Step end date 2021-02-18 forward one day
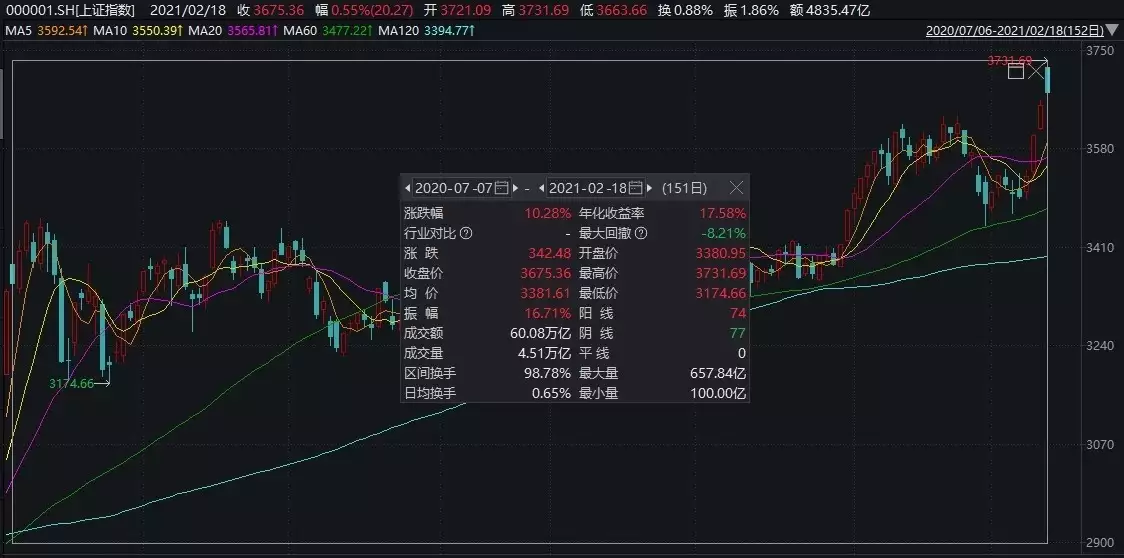The height and width of the screenshot is (558, 1124). [650, 188]
